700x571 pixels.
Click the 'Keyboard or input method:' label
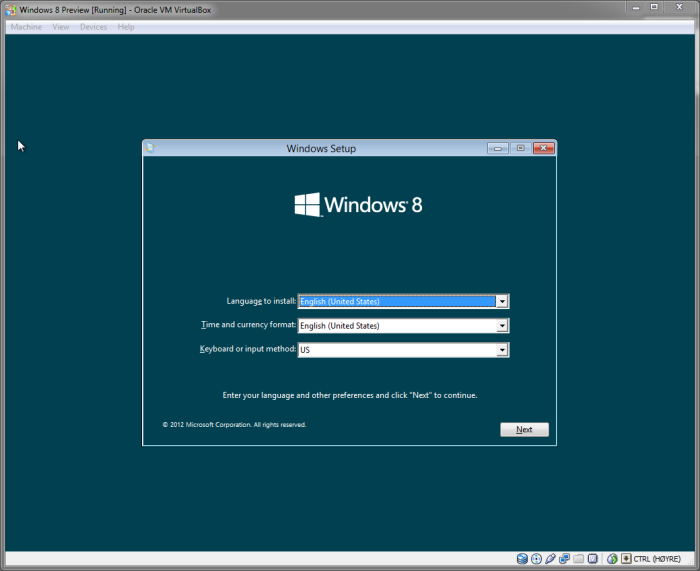click(248, 349)
